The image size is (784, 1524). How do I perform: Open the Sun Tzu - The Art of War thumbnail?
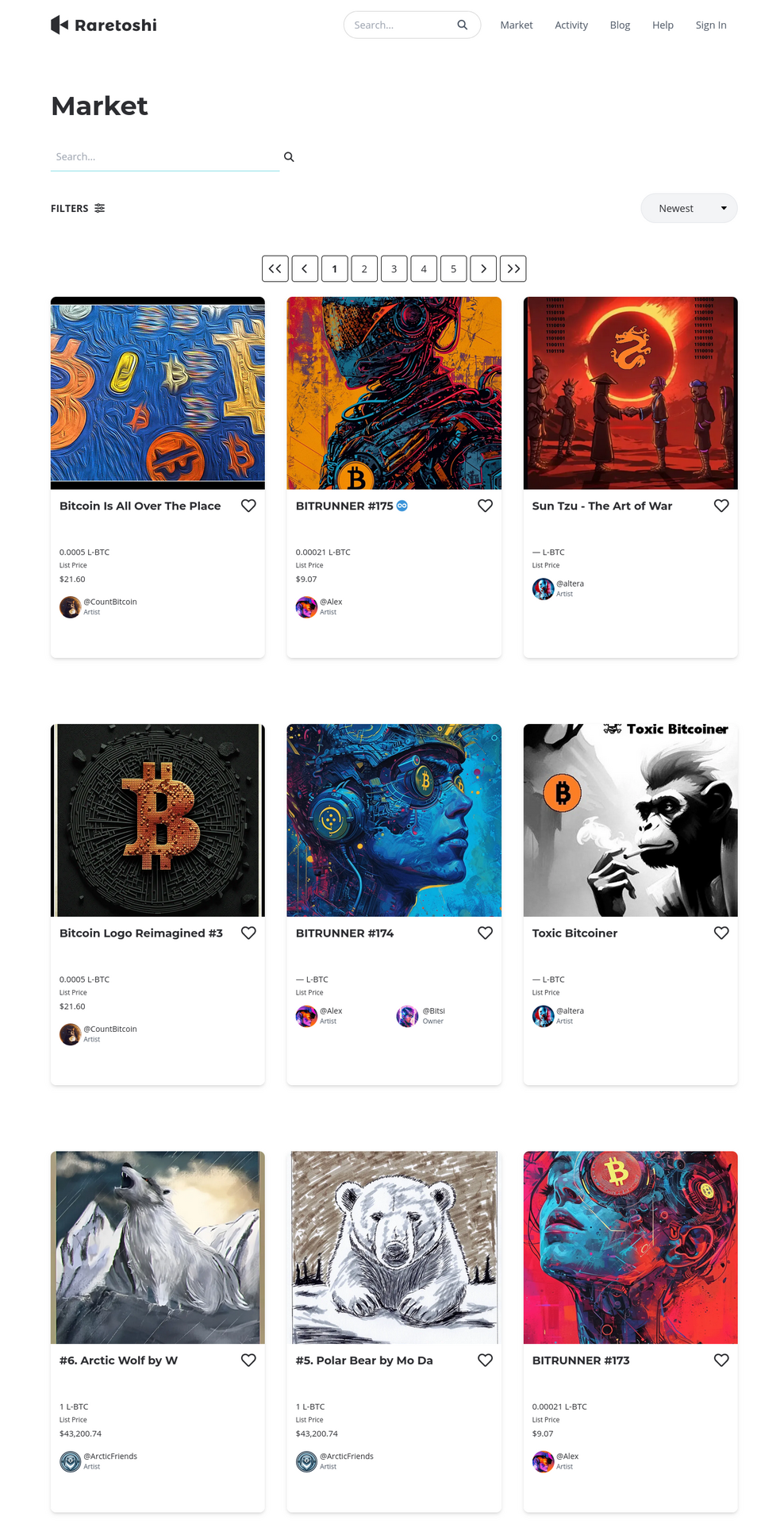(x=631, y=394)
